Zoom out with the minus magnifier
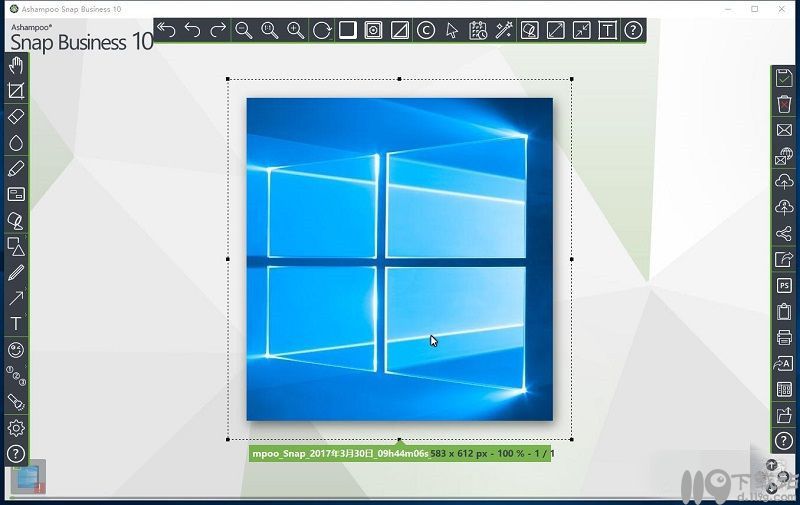Screen dimensions: 800x505 (244, 30)
